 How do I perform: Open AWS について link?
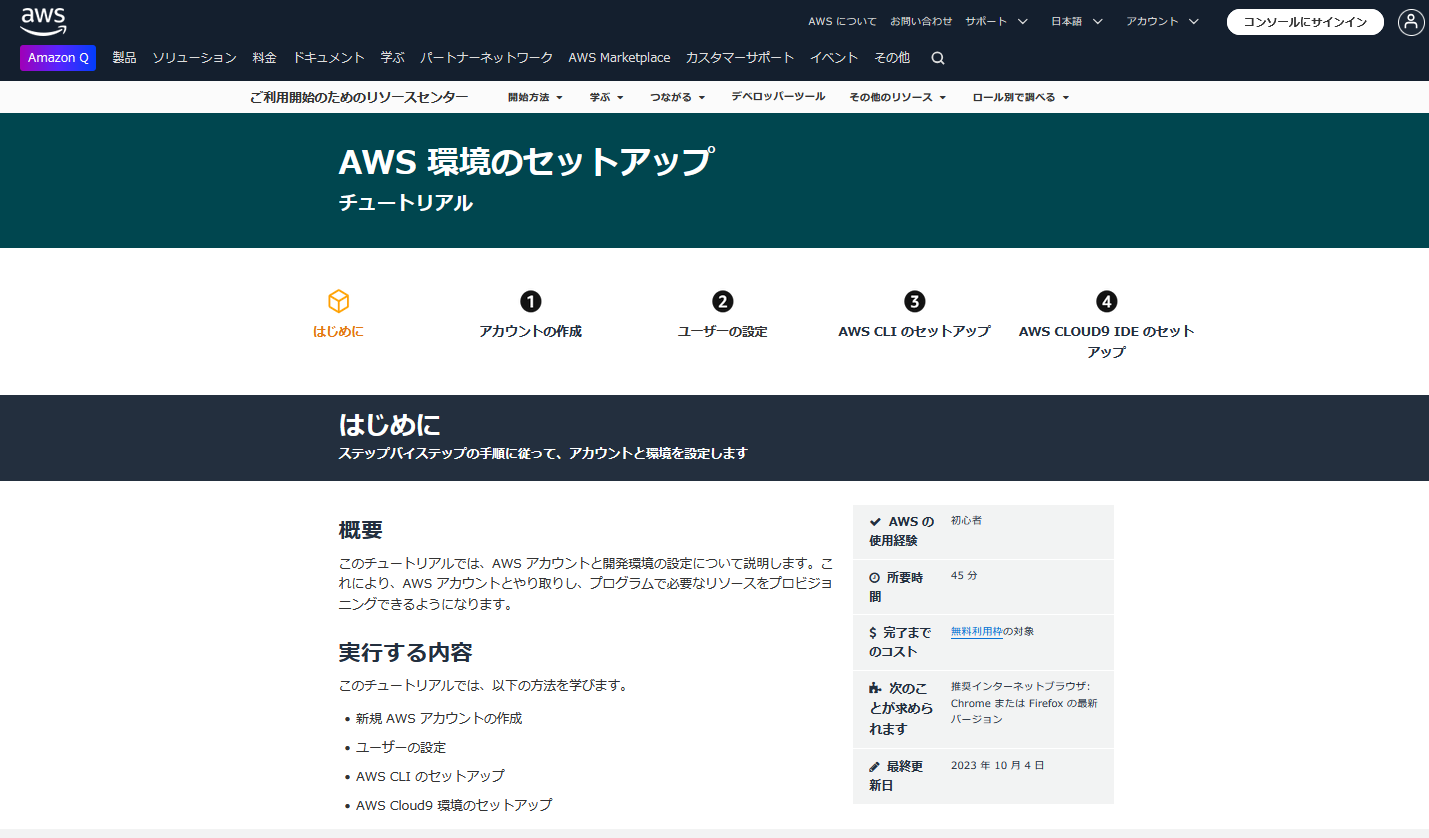842,21
